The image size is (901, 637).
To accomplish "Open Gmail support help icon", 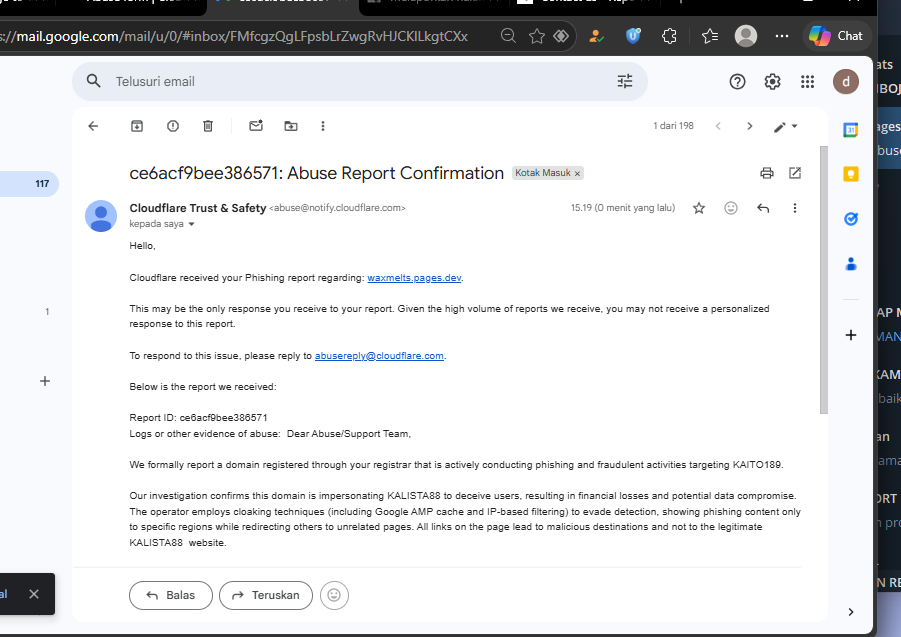I will pos(737,82).
